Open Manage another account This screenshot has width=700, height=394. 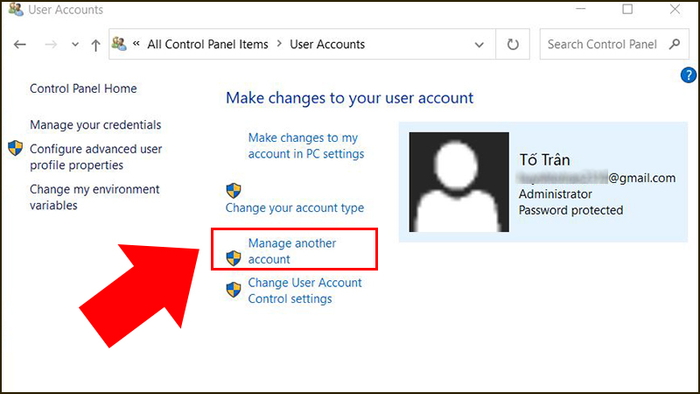[292, 251]
